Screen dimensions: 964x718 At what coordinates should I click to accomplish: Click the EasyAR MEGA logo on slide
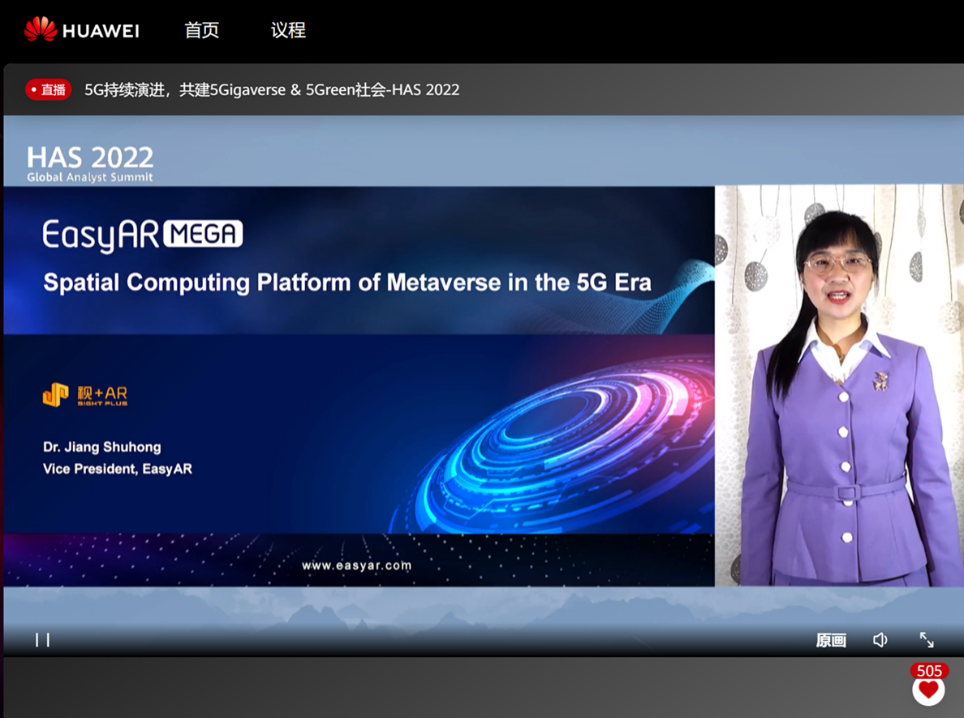143,235
